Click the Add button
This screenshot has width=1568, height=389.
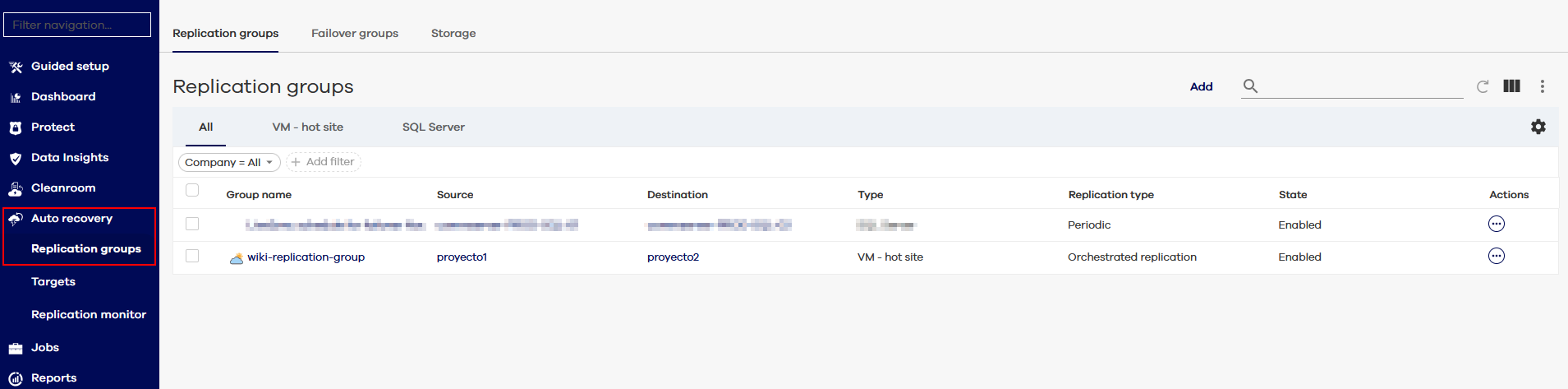[1201, 86]
